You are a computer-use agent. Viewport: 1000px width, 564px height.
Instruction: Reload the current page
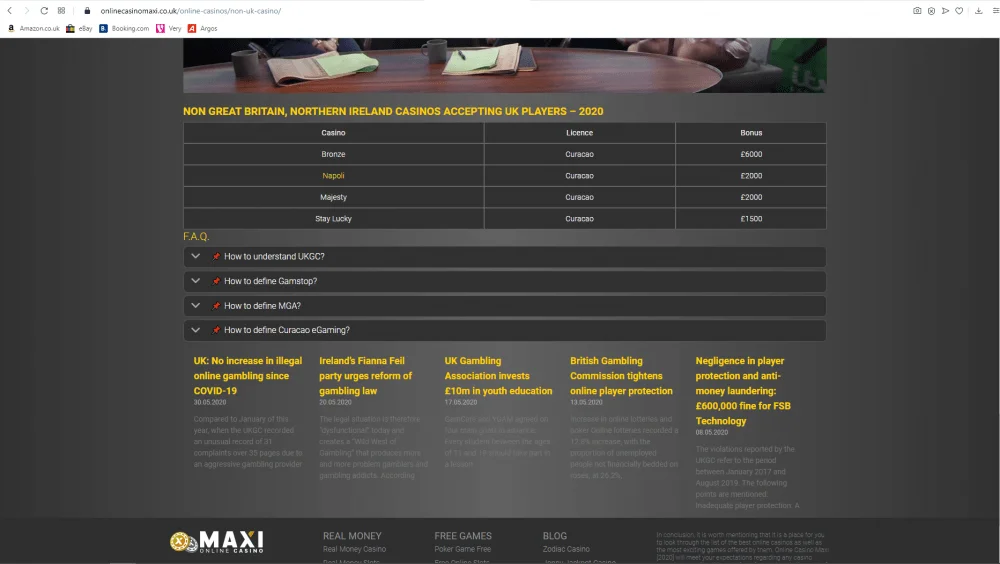(x=44, y=11)
